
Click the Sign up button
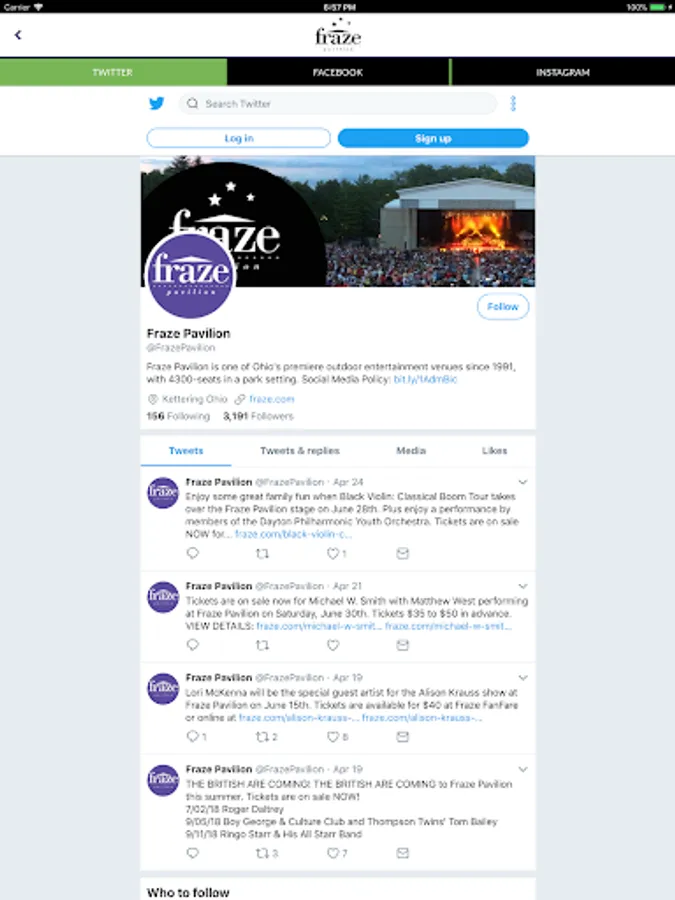click(x=433, y=138)
